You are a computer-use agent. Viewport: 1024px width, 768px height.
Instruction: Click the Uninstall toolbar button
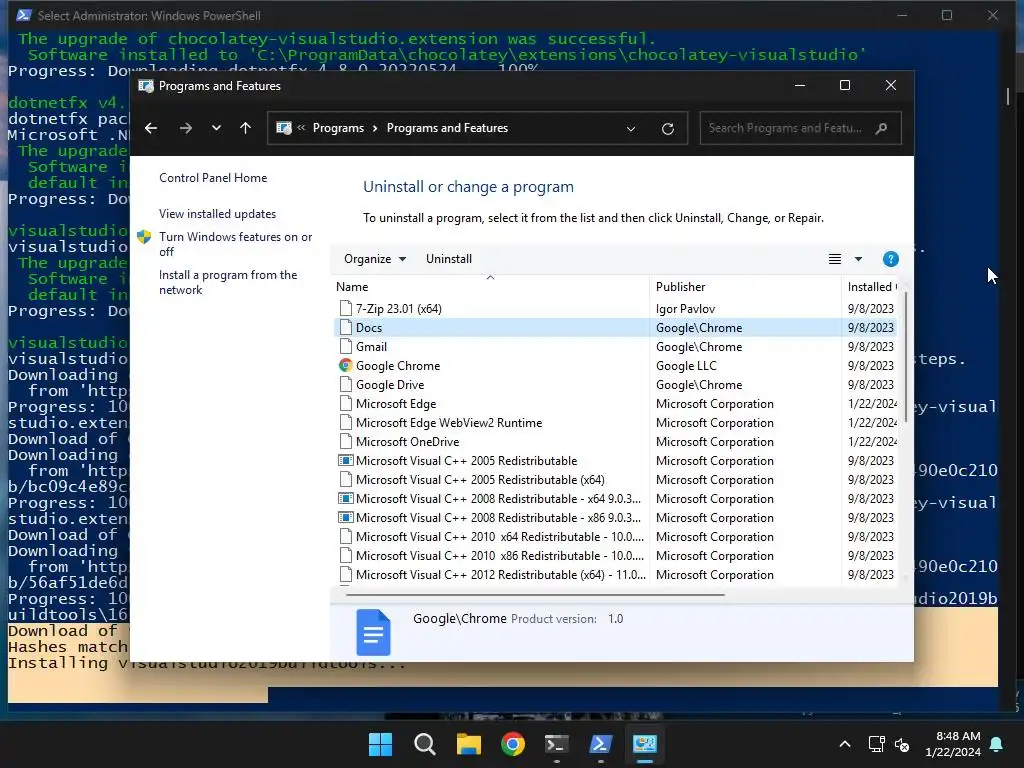[x=449, y=259]
